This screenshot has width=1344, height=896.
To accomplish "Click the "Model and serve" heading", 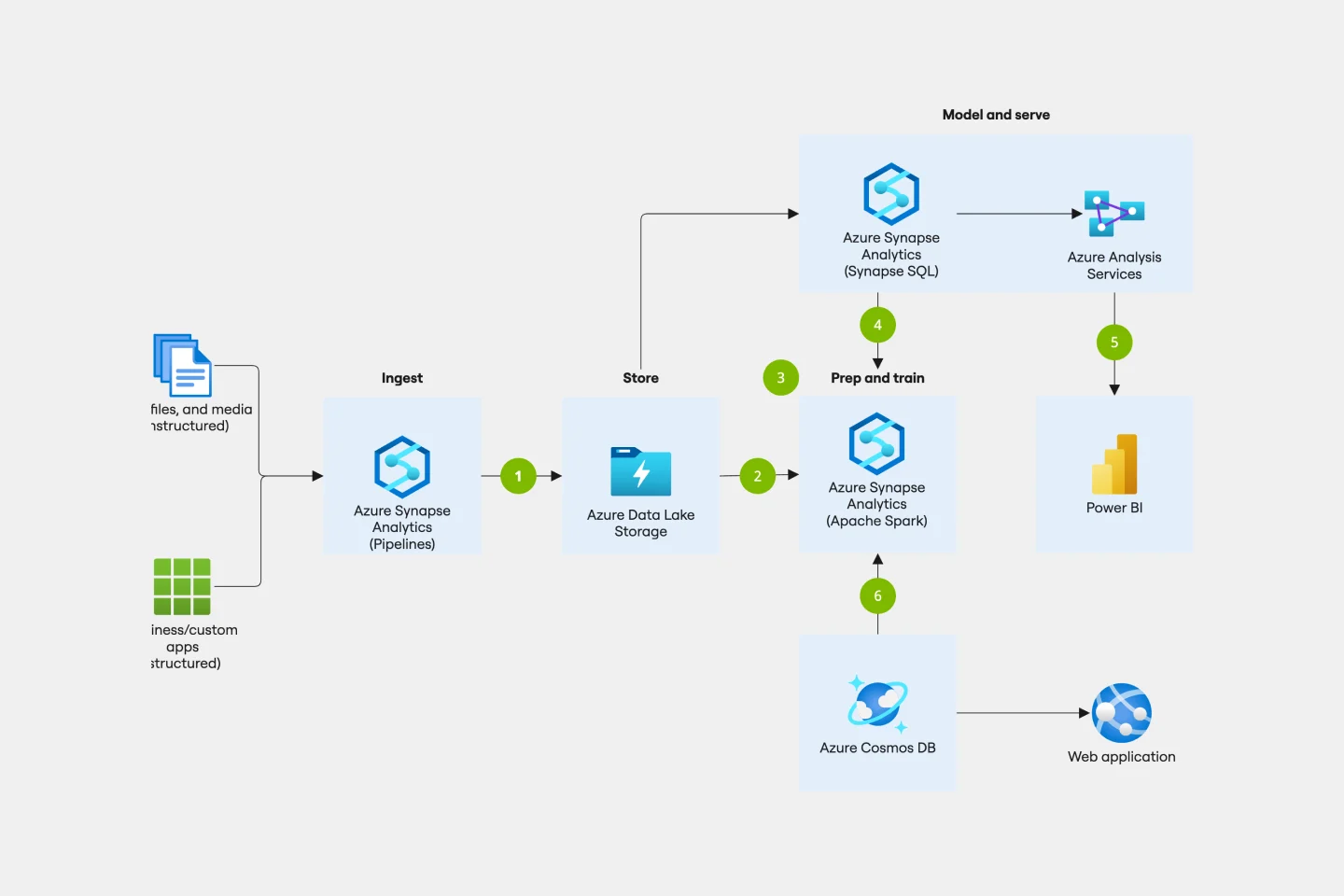I will [x=996, y=115].
